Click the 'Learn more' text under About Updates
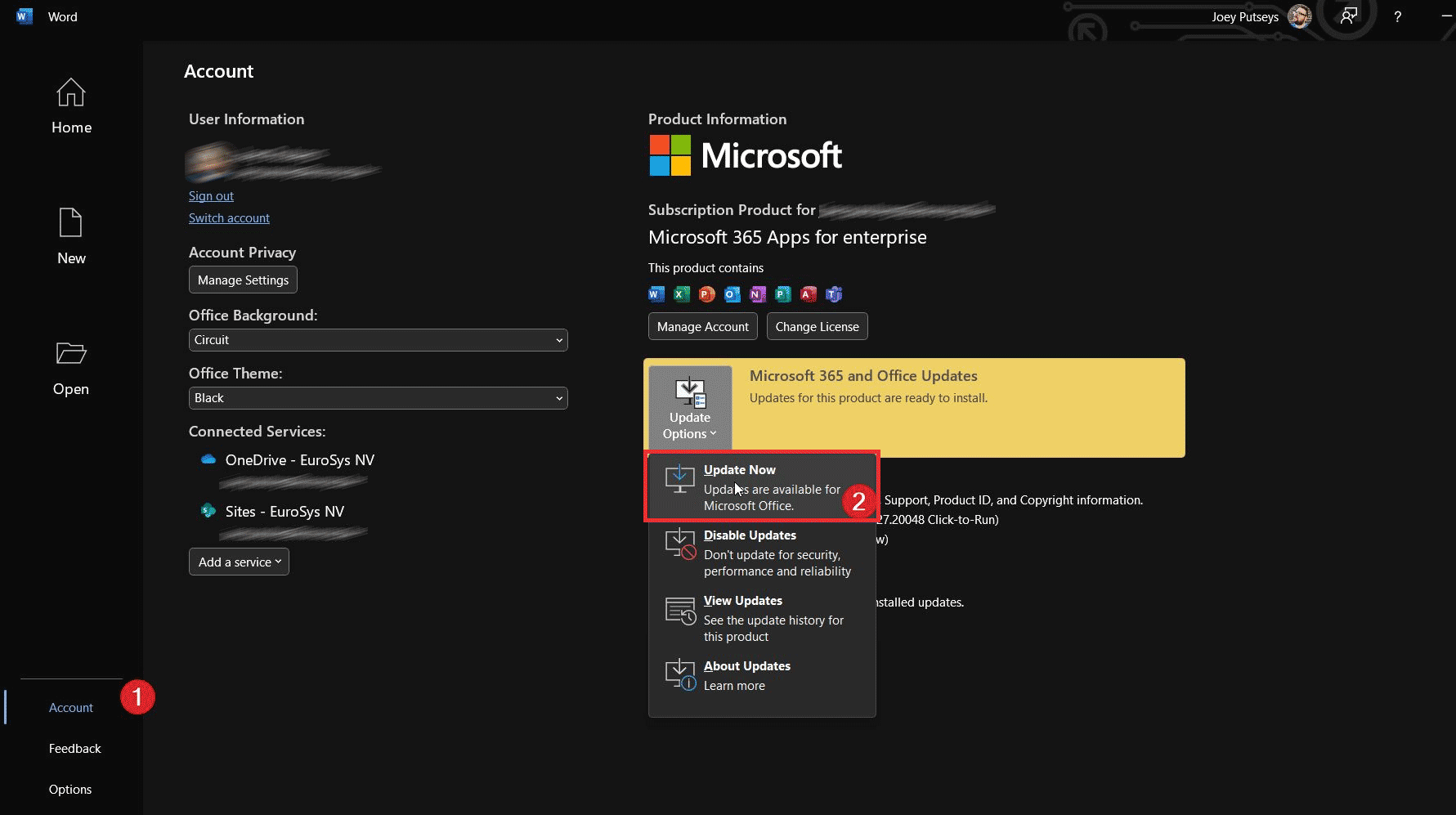This screenshot has width=1456, height=815. click(734, 686)
